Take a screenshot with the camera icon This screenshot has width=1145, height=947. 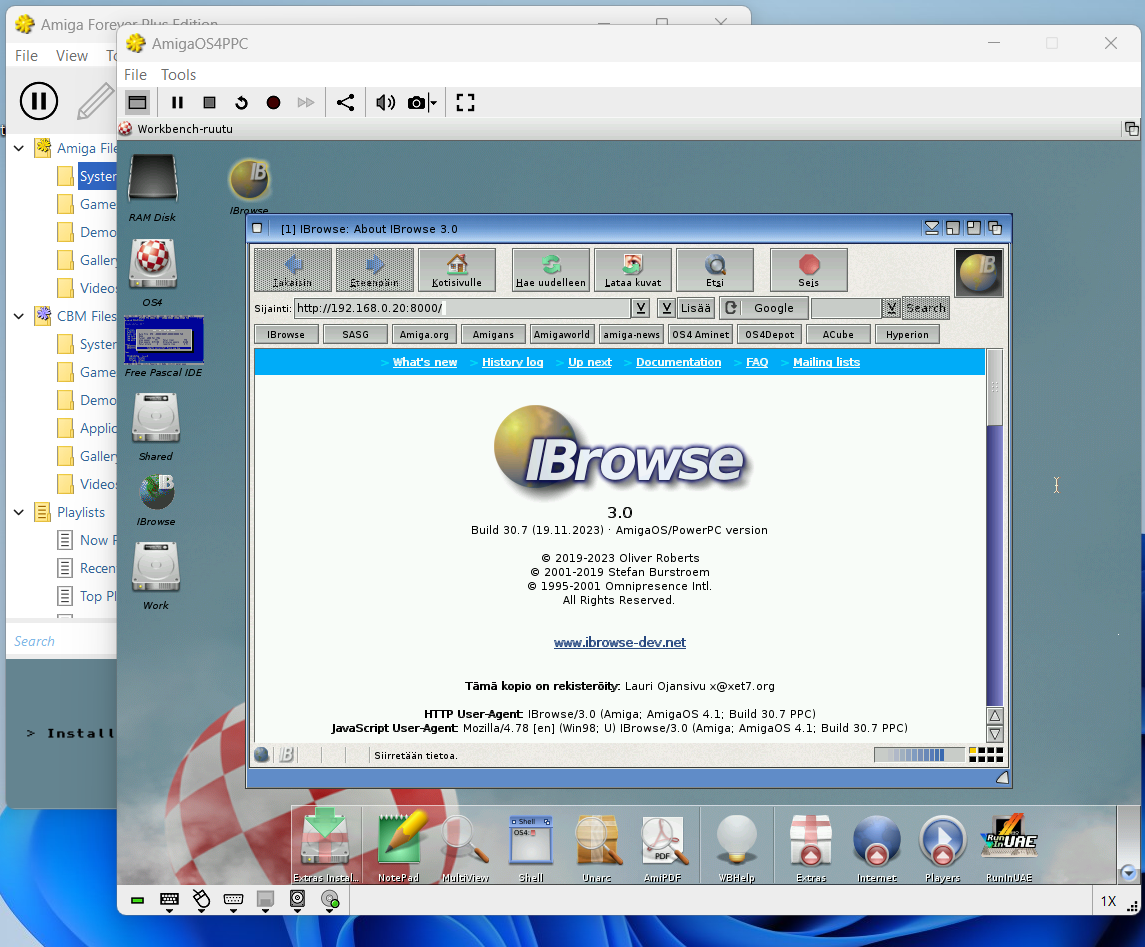coord(416,103)
